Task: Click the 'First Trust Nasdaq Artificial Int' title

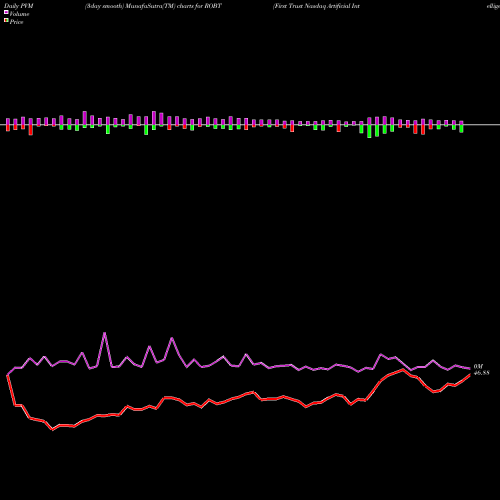Action: pyautogui.click(x=316, y=6)
